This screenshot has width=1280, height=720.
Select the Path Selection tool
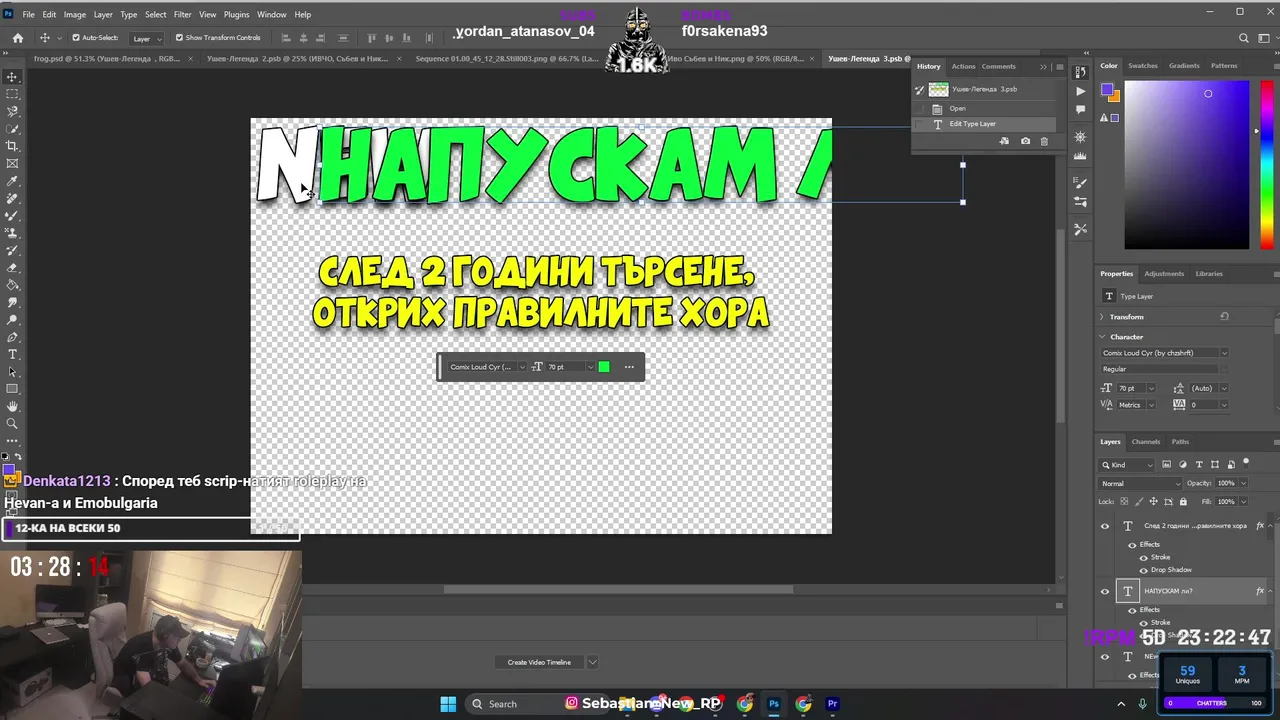click(12, 372)
